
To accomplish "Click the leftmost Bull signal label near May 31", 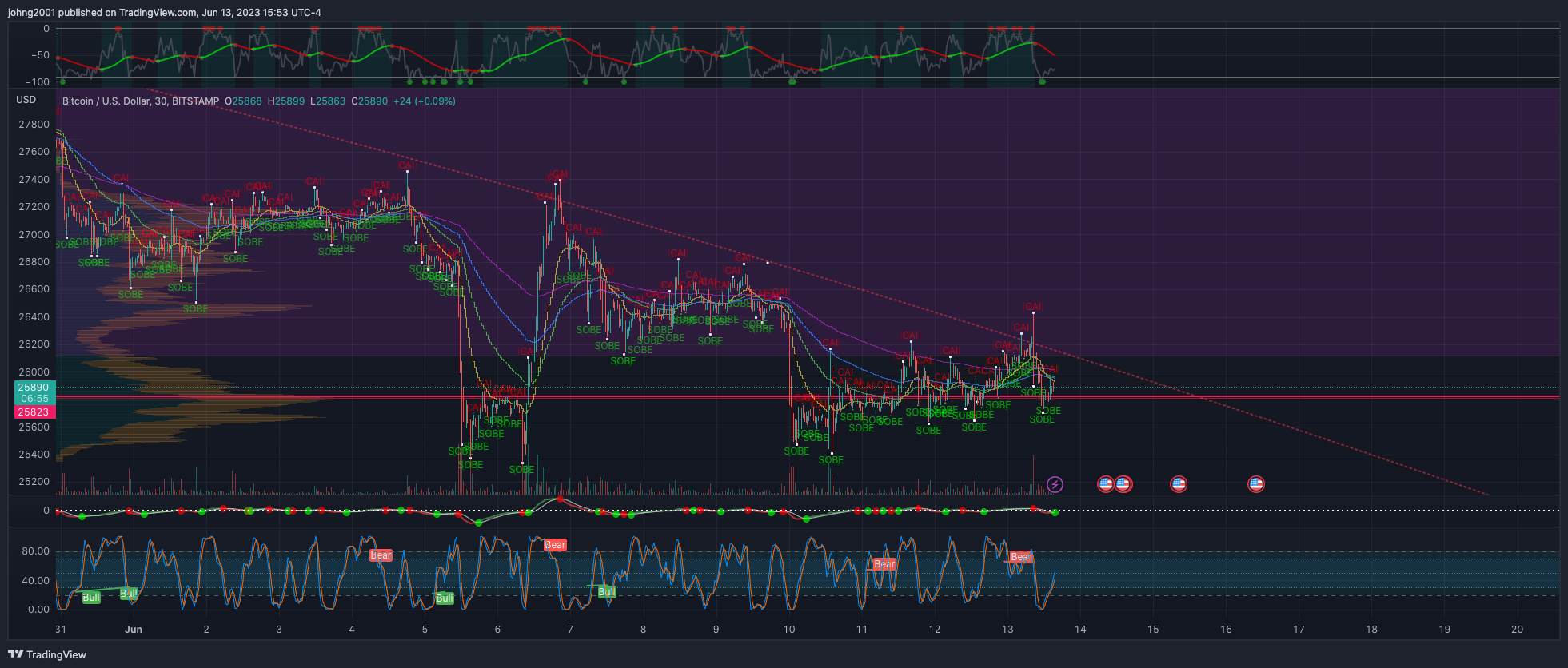I will (x=91, y=598).
